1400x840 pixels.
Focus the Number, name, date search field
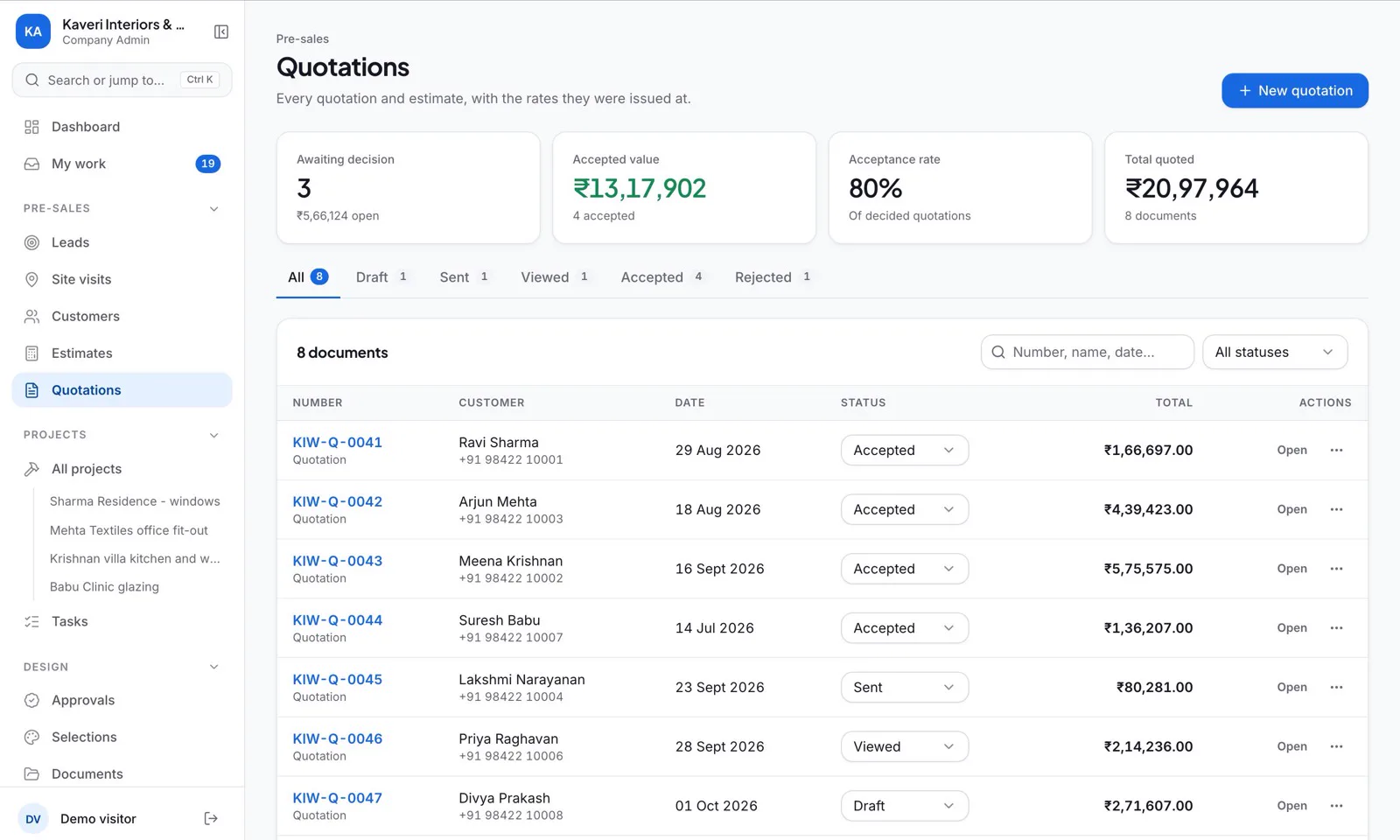click(1088, 352)
